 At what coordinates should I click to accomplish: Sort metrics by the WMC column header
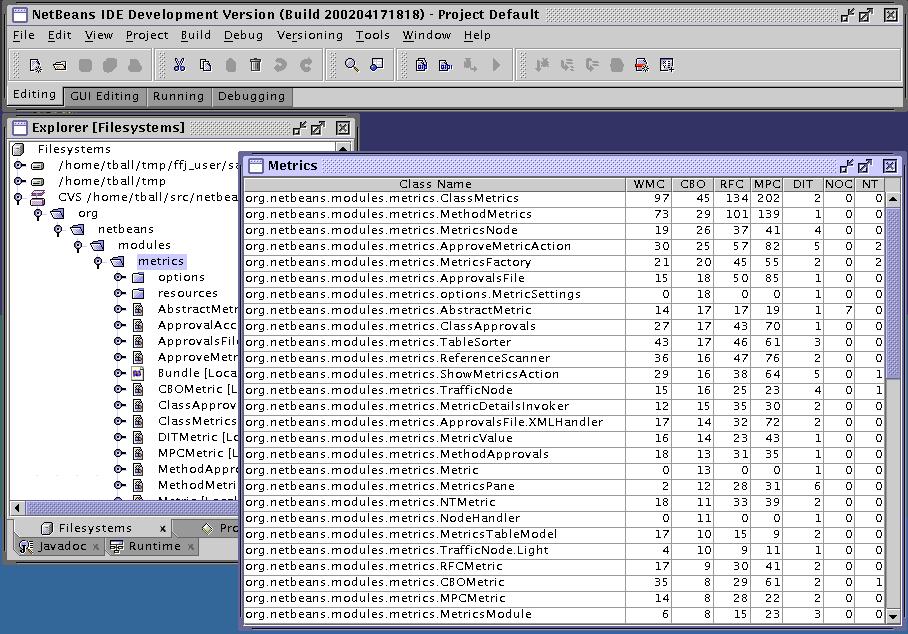point(649,184)
